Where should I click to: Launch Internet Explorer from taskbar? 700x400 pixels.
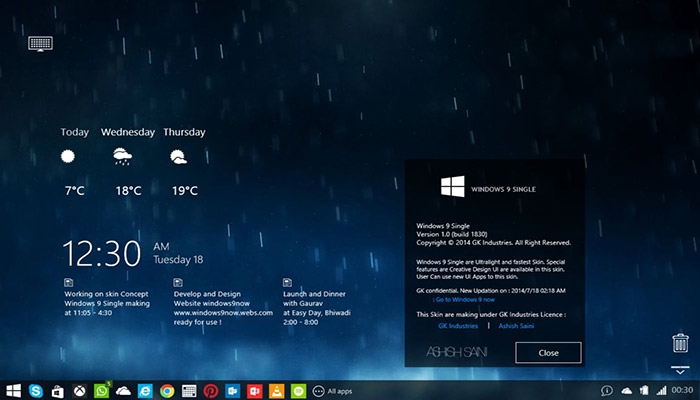coord(145,391)
